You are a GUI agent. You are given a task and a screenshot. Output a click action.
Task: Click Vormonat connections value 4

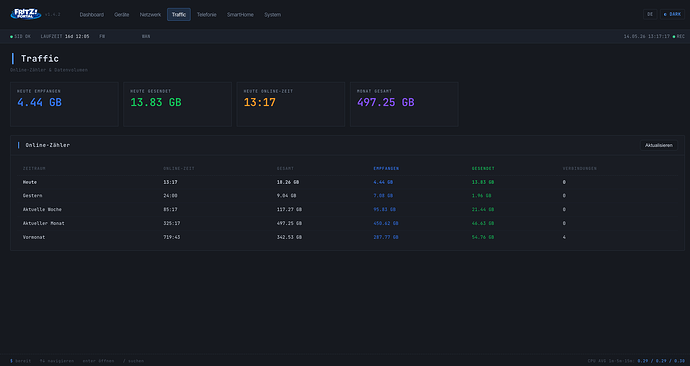tap(564, 237)
